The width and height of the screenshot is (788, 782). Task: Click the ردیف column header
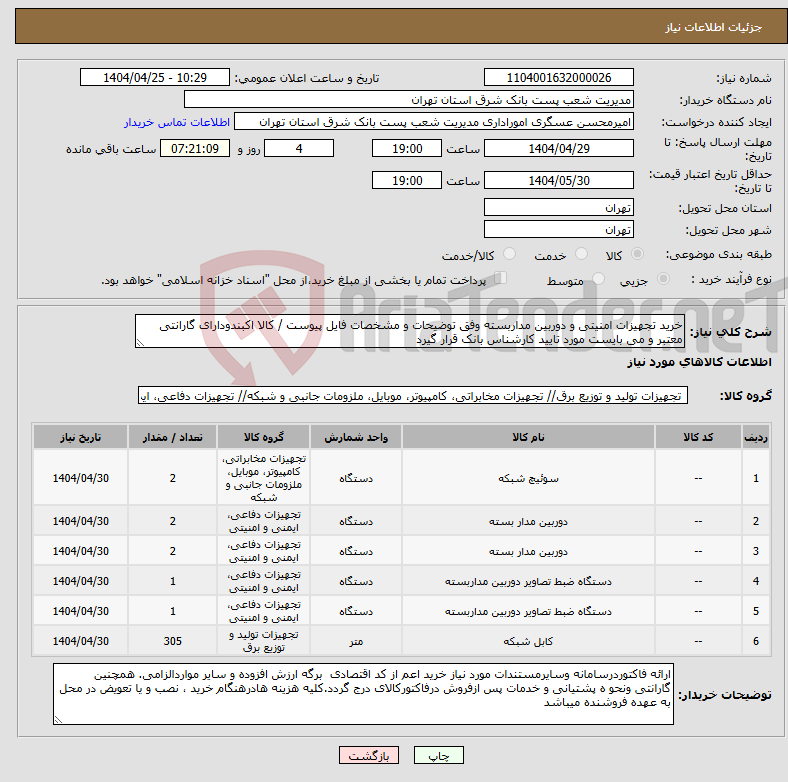pyautogui.click(x=755, y=437)
